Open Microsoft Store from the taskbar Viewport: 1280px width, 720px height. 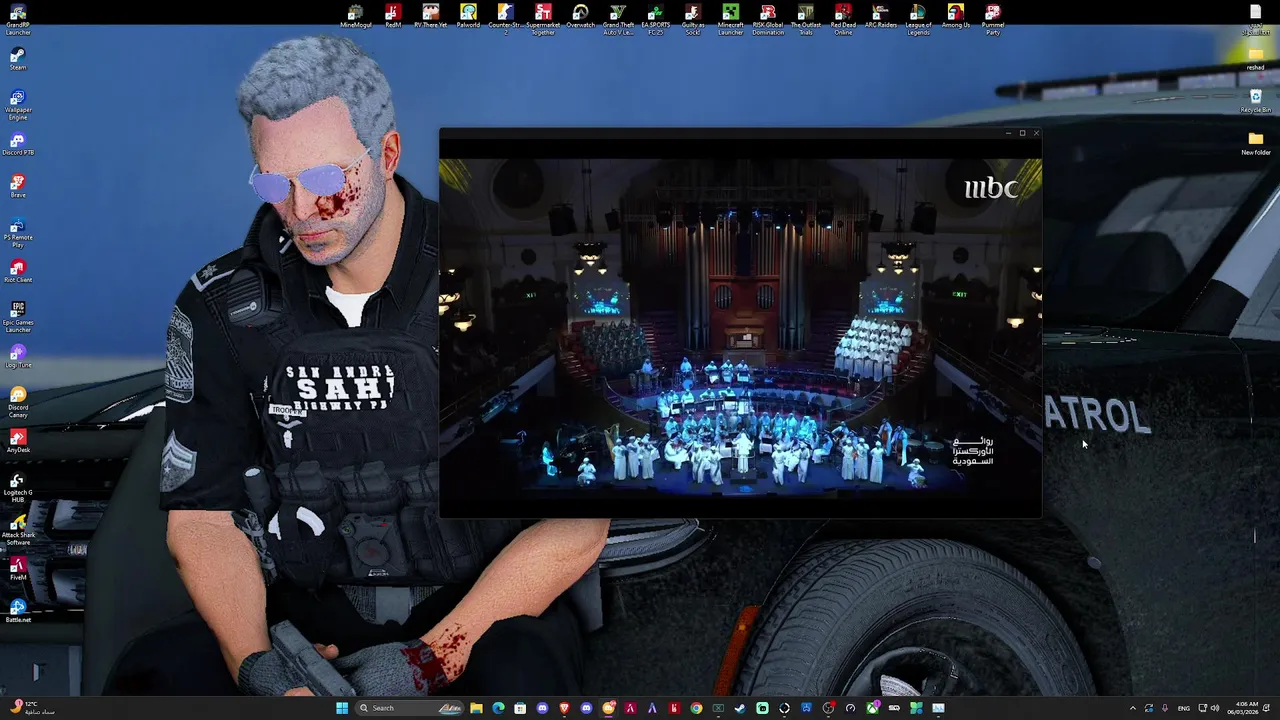coord(520,708)
